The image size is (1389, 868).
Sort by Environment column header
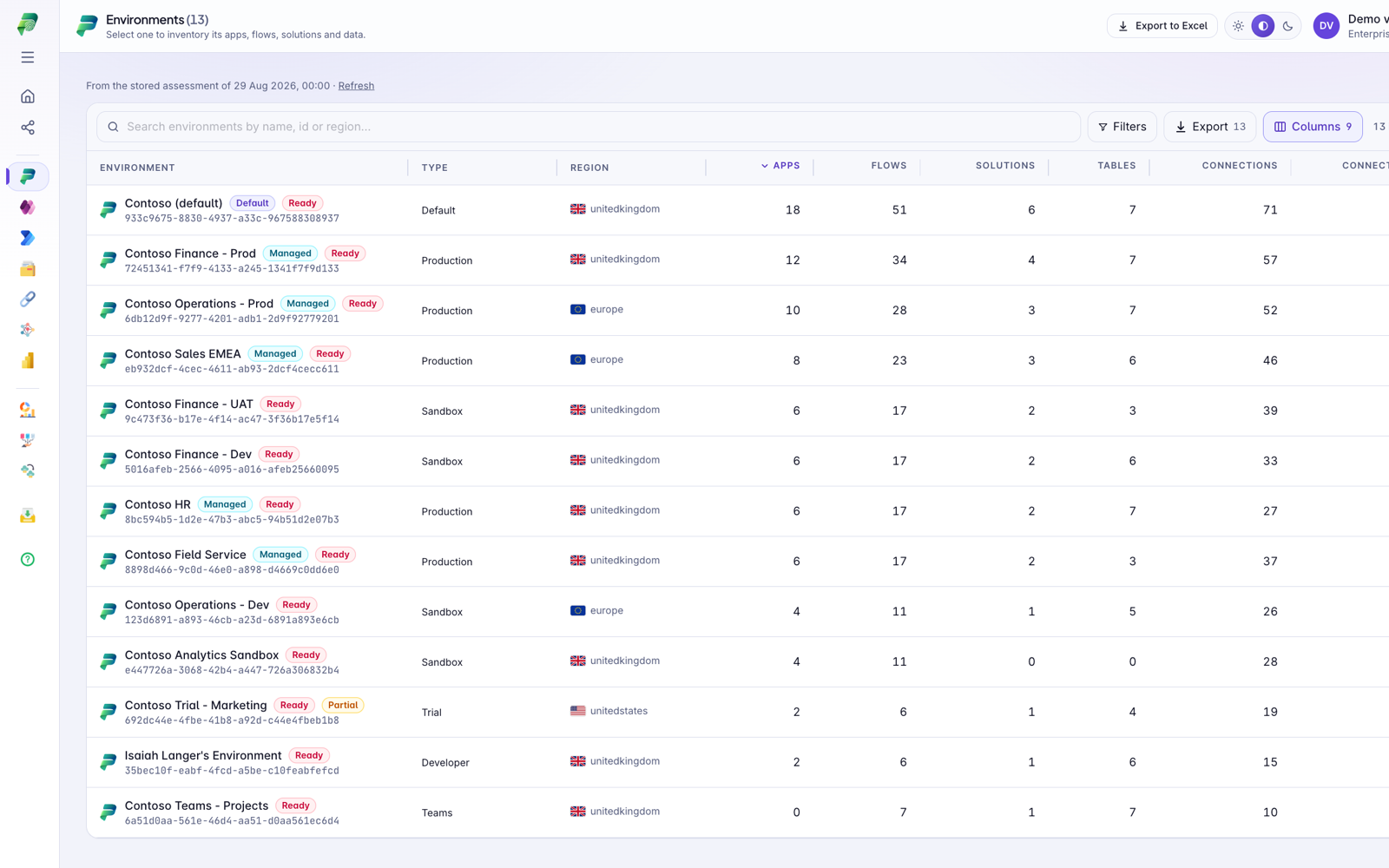(x=137, y=168)
